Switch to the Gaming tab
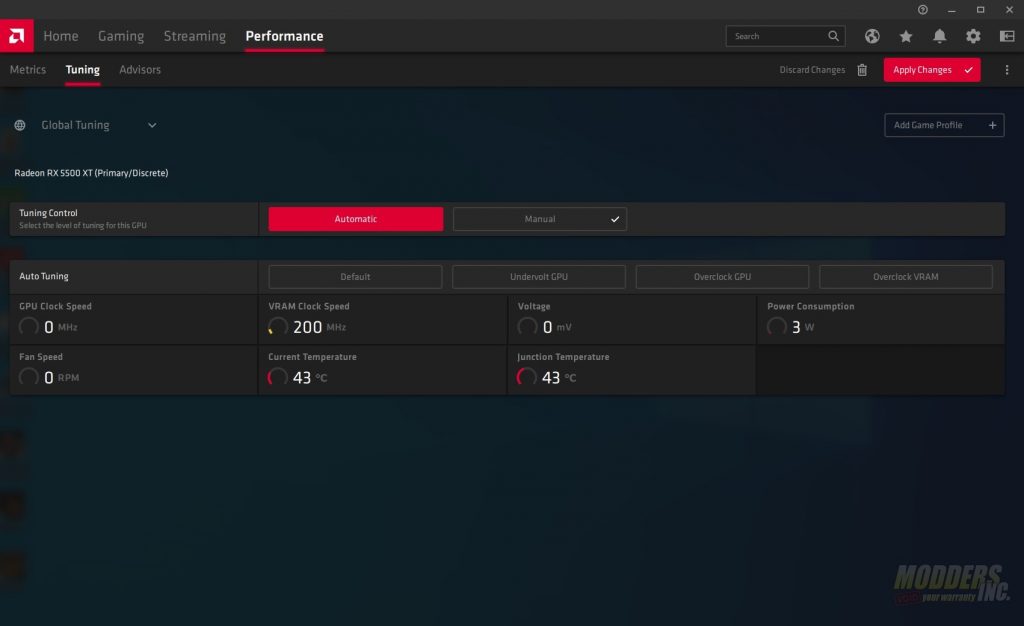 coord(121,36)
